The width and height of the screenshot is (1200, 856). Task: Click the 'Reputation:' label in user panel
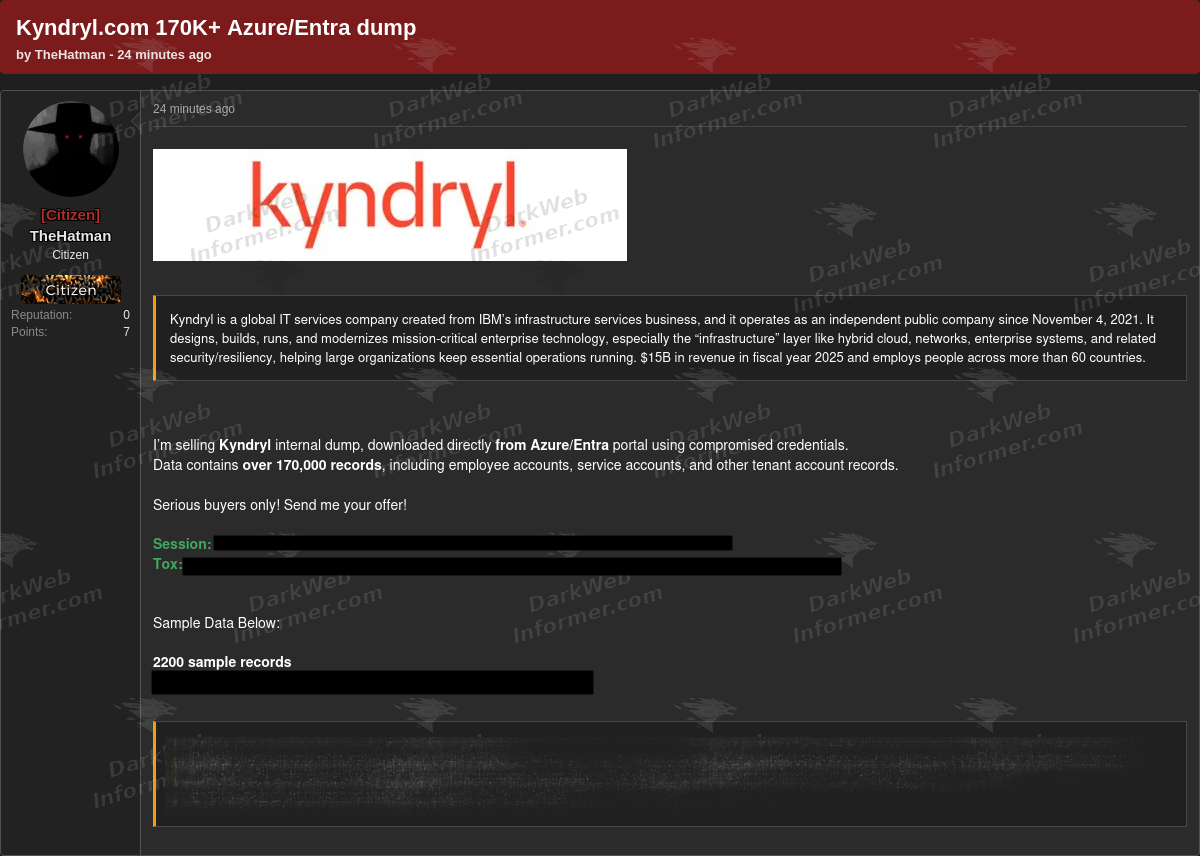42,315
